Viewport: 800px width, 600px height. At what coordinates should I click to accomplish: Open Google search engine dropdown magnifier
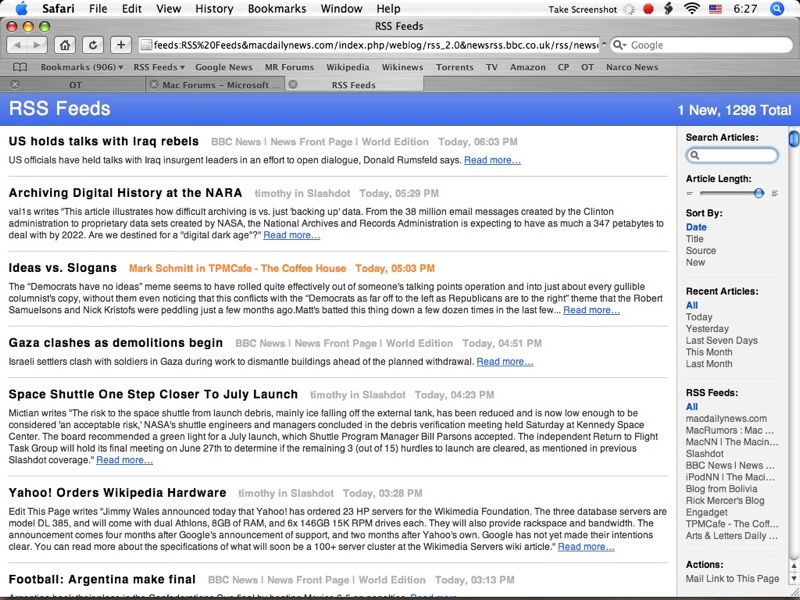620,45
